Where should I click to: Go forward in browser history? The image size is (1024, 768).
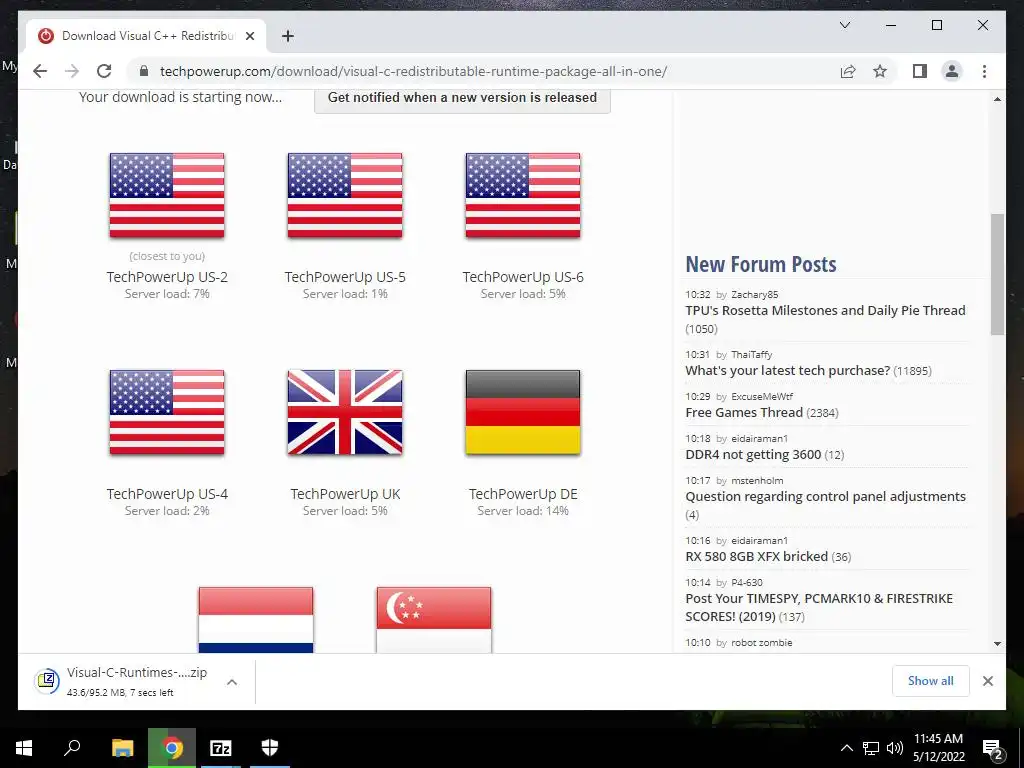coord(72,71)
